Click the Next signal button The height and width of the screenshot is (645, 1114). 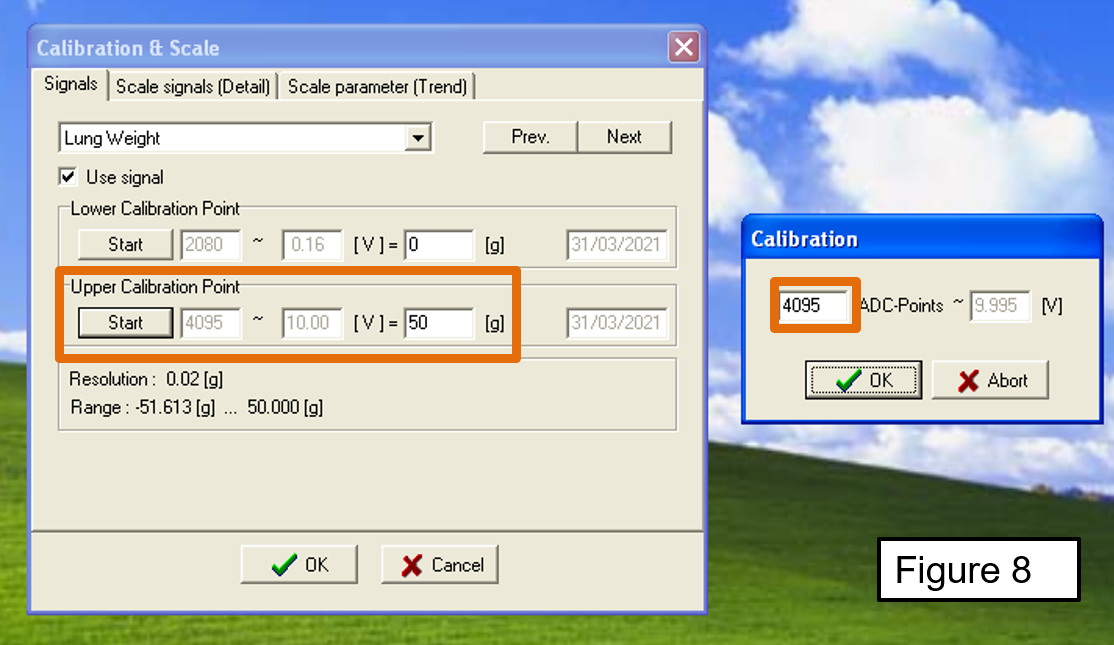pyautogui.click(x=624, y=136)
